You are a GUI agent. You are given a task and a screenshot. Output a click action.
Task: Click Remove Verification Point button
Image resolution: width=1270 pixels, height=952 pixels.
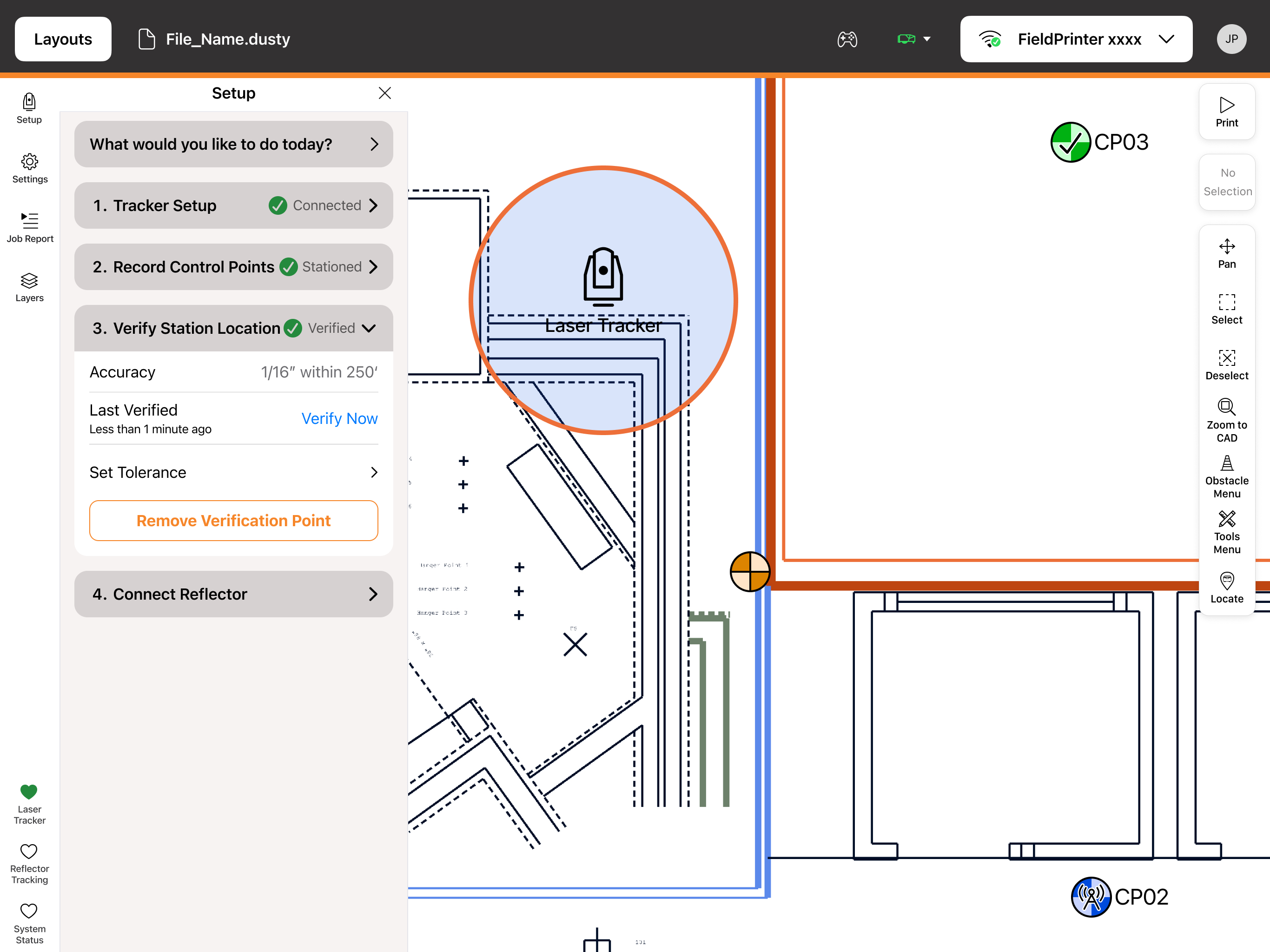click(x=234, y=521)
